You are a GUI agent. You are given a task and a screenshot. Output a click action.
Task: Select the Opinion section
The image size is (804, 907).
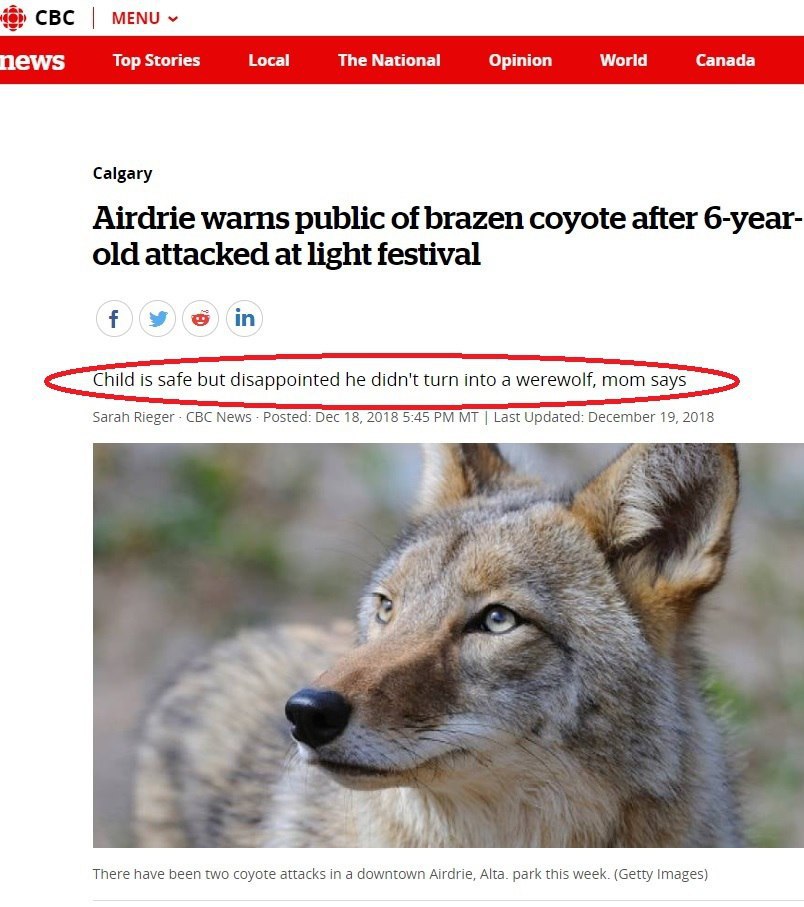[520, 60]
